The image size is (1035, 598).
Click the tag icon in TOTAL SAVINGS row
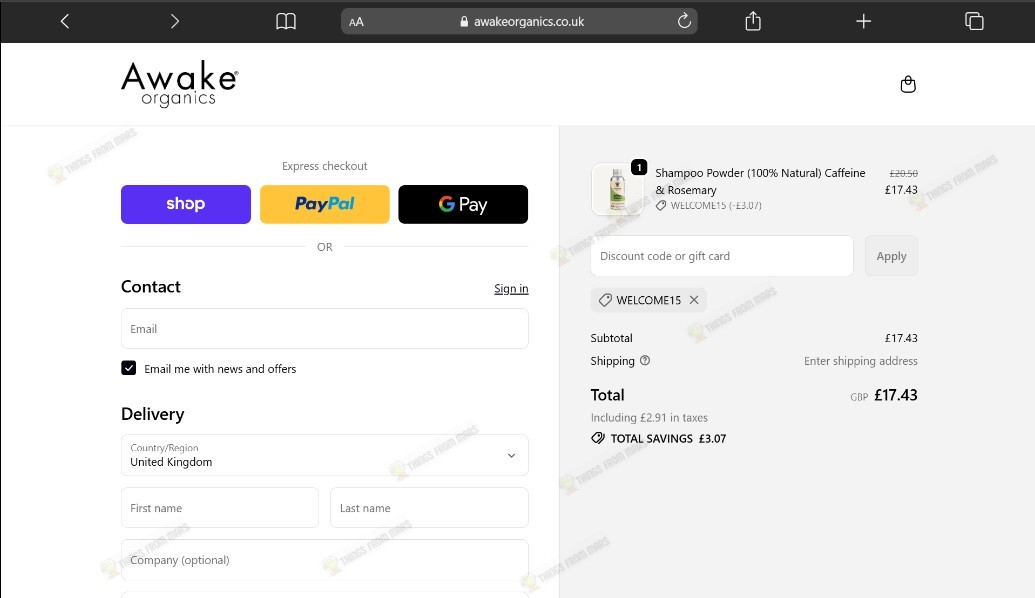[598, 438]
